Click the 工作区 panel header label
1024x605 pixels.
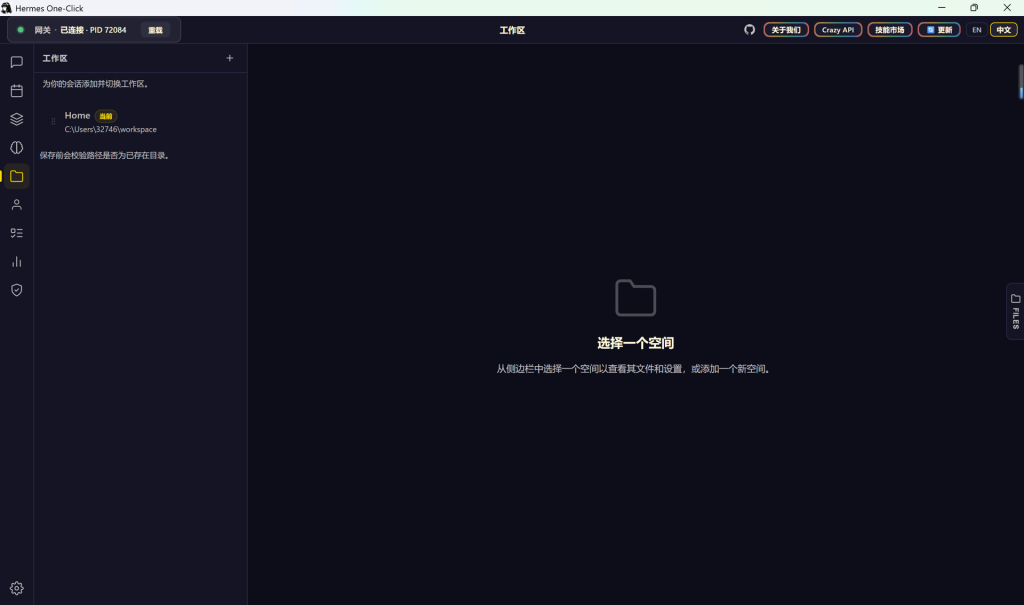(55, 58)
